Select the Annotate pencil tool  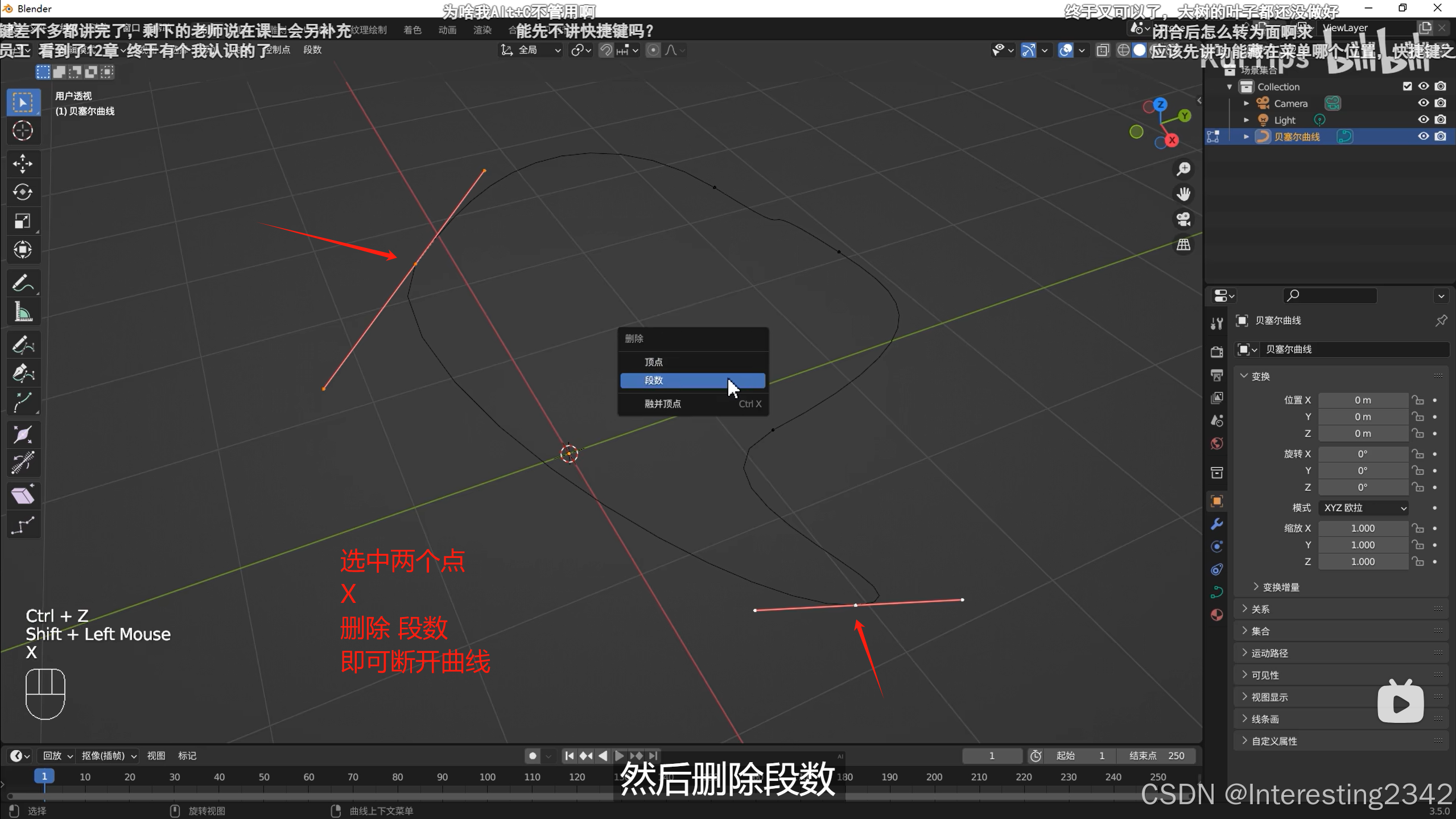[23, 283]
